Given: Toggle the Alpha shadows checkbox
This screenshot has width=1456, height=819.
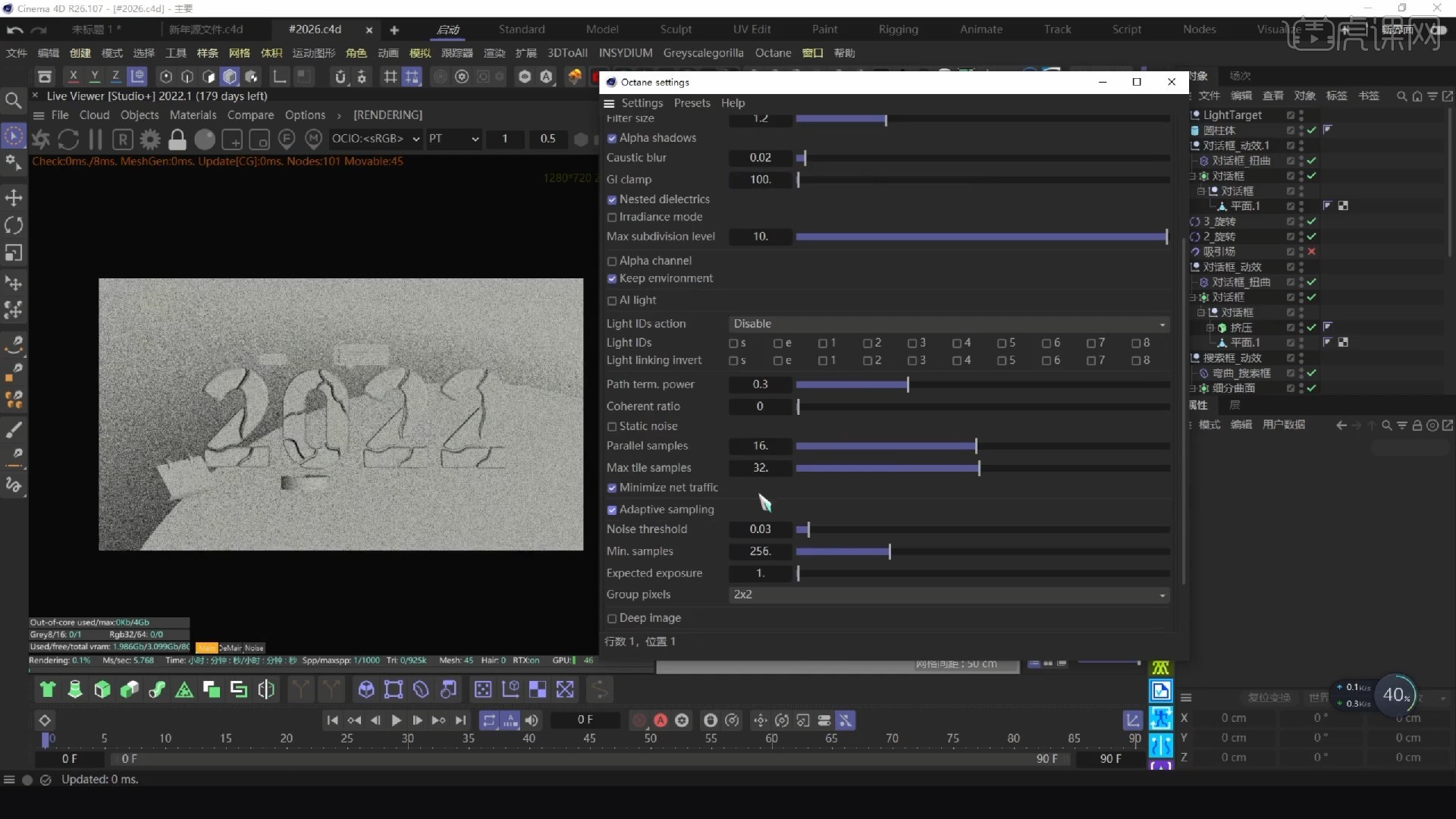Looking at the screenshot, I should click(x=612, y=139).
